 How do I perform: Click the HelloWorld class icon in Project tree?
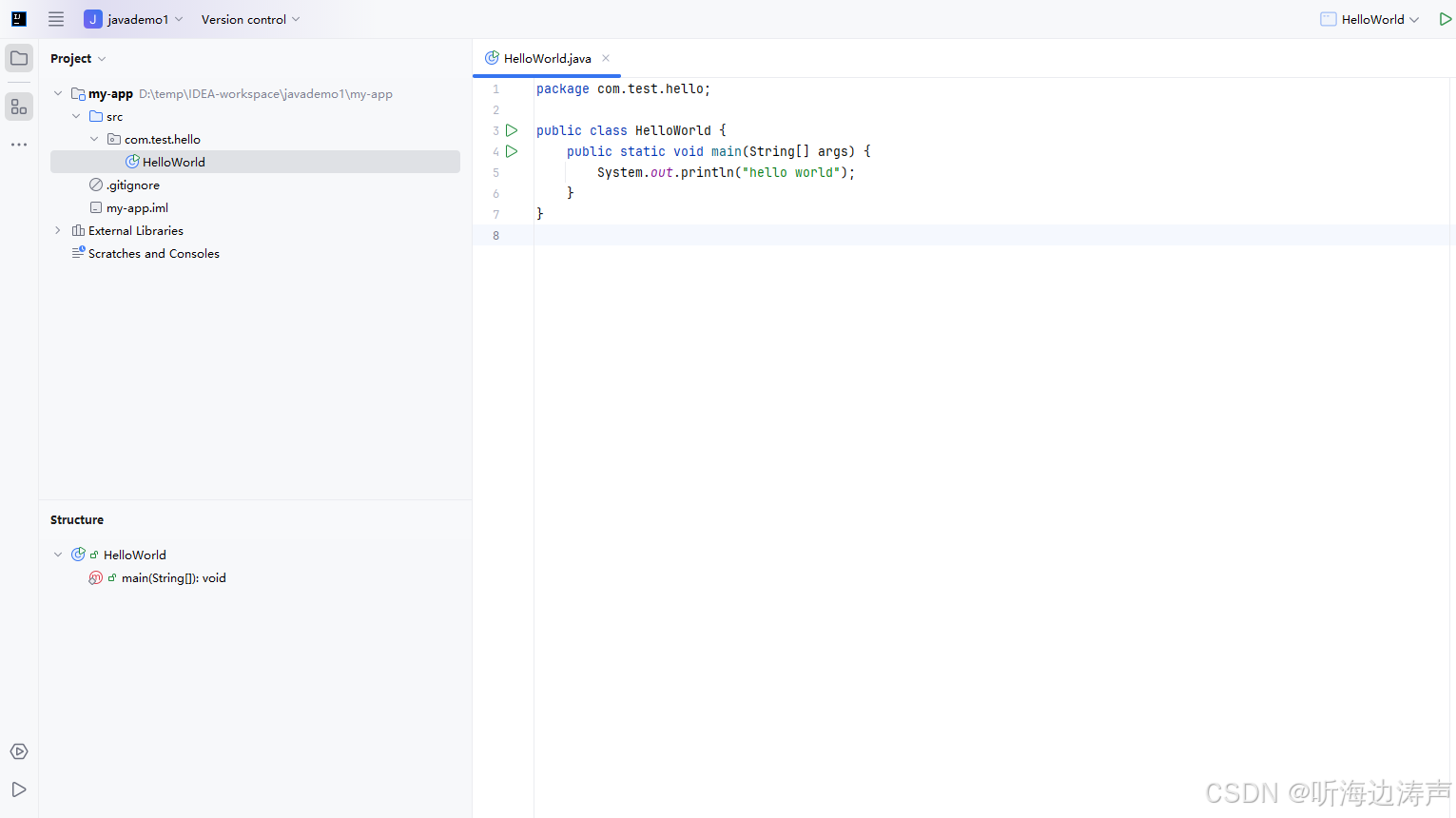pos(132,162)
